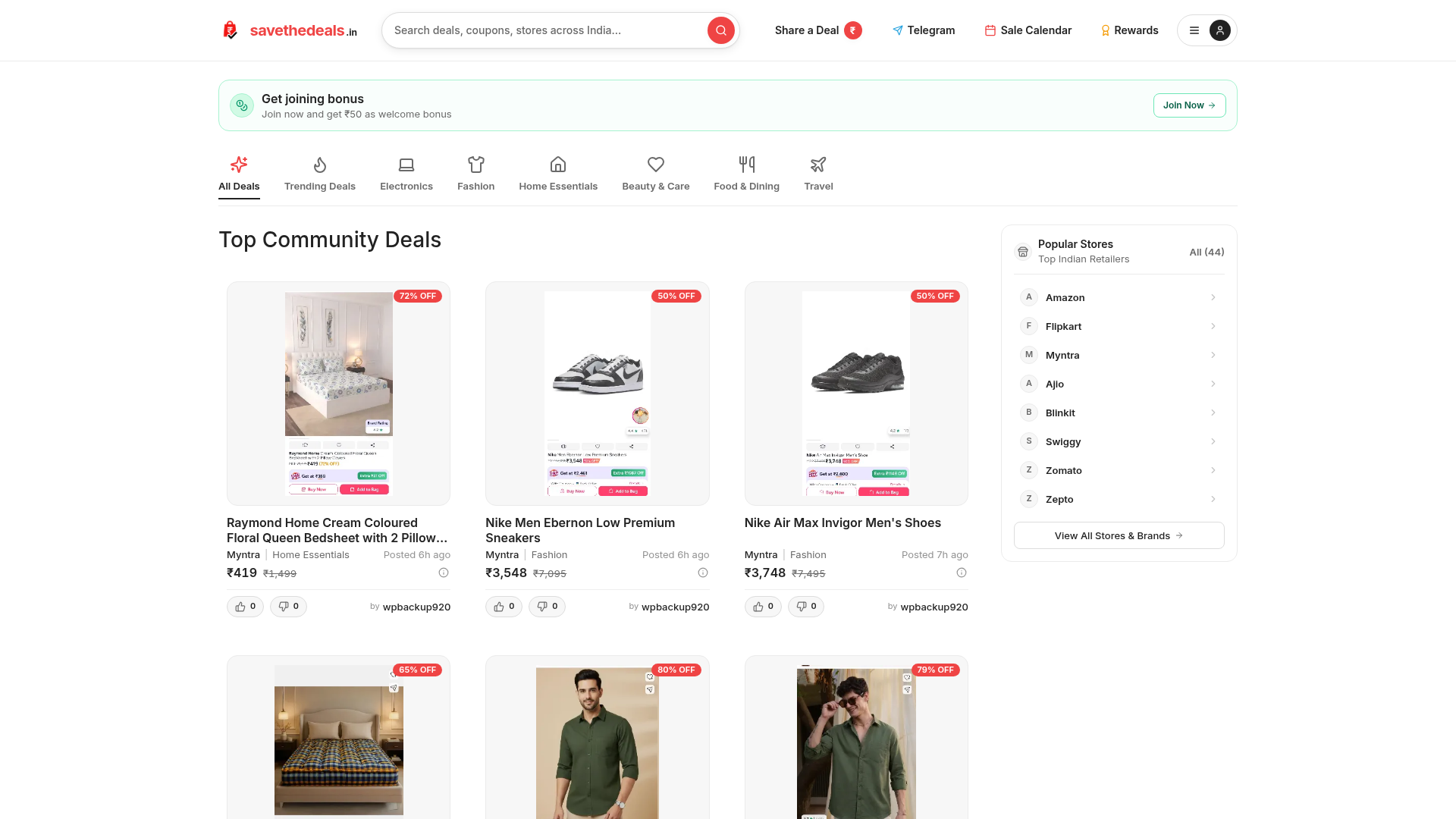Viewport: 1456px width, 819px height.
Task: Click the Sale Calendar calendar icon
Action: [990, 30]
